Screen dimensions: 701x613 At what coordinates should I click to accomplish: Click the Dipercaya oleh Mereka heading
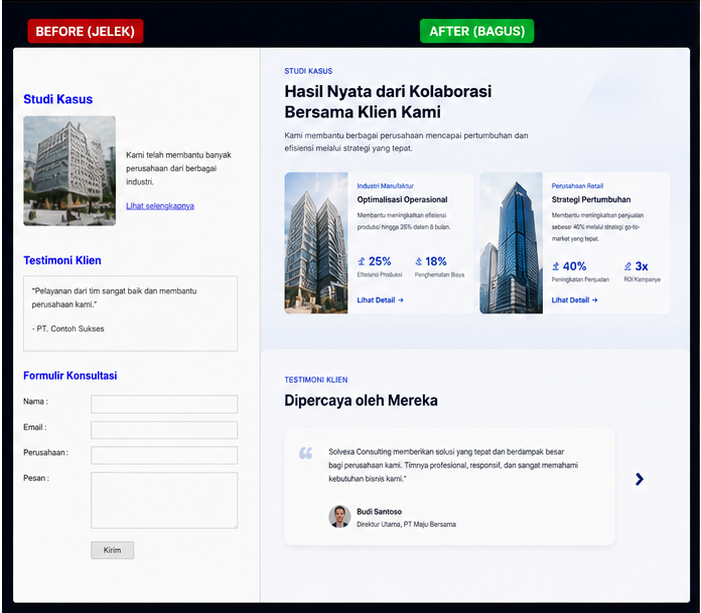361,400
